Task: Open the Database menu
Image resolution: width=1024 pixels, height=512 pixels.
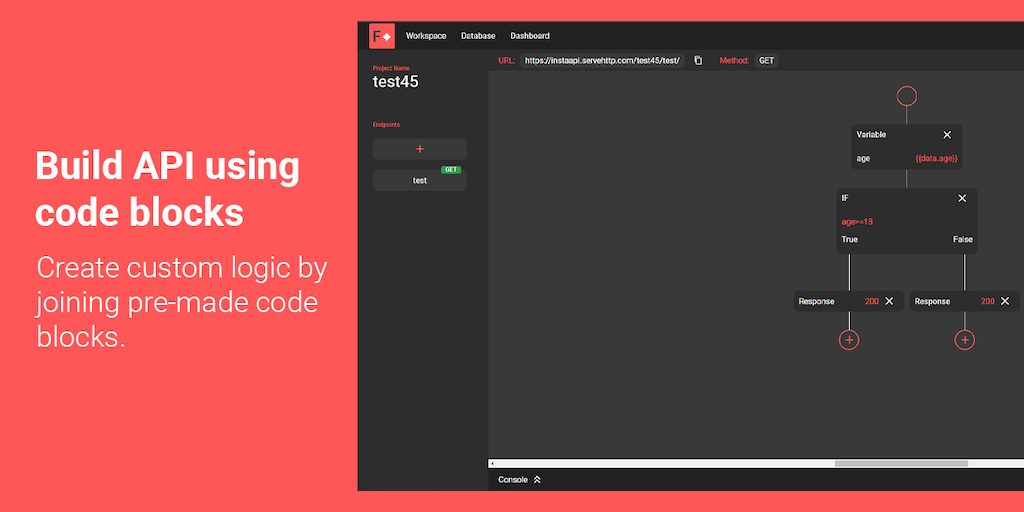Action: click(478, 36)
